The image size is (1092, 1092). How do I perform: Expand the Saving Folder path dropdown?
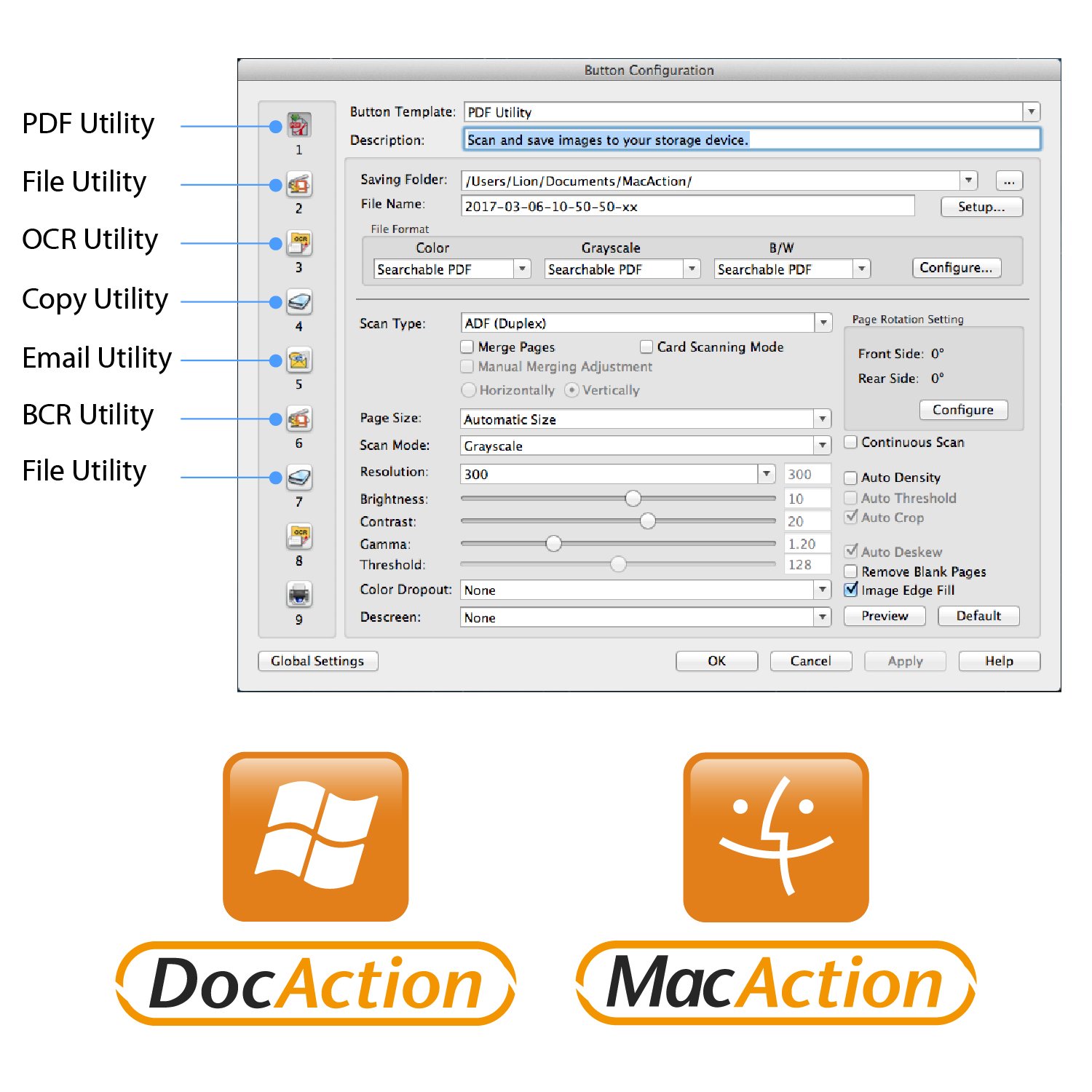tap(968, 181)
